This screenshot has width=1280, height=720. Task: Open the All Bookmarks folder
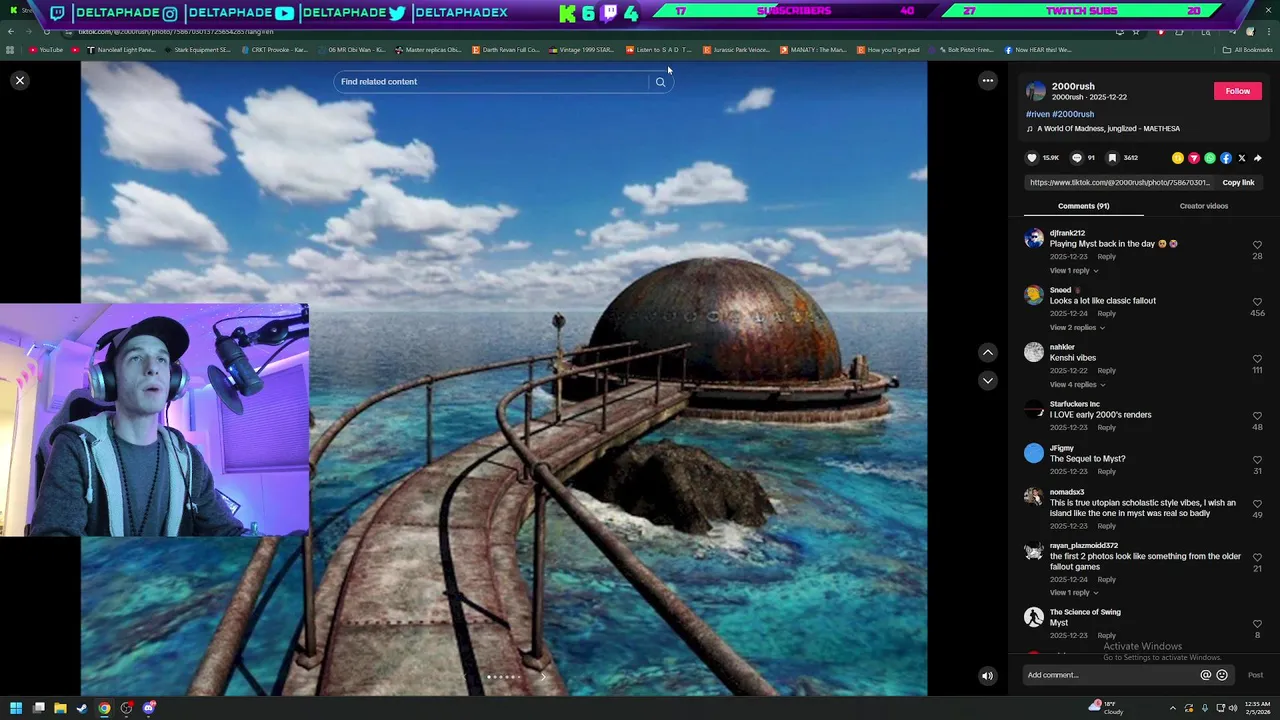[x=1248, y=50]
